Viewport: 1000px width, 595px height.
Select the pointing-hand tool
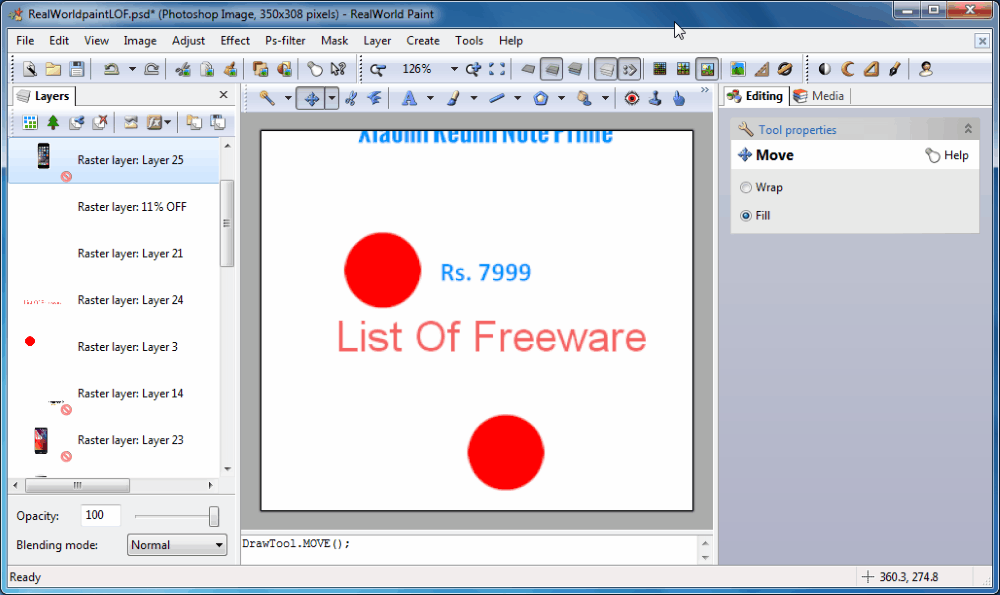(x=679, y=98)
